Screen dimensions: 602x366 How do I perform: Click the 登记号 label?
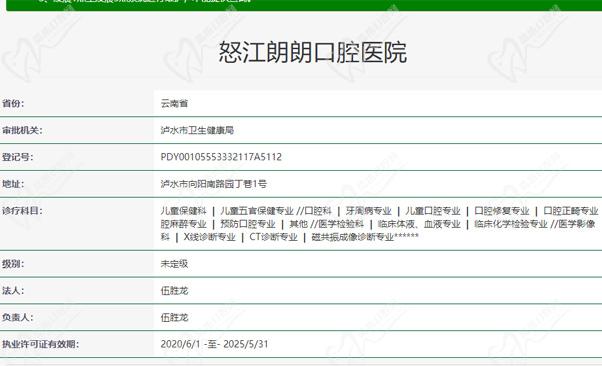click(x=17, y=157)
